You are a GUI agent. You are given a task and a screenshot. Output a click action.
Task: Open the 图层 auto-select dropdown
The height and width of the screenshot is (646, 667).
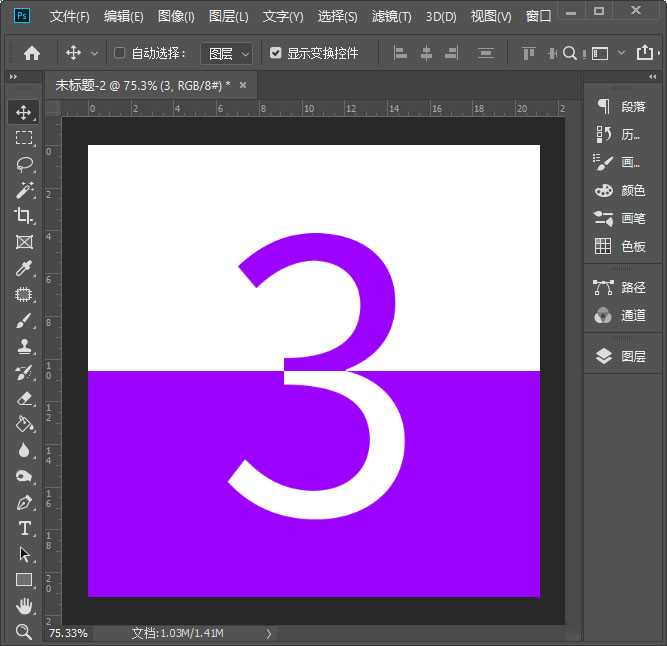[227, 53]
